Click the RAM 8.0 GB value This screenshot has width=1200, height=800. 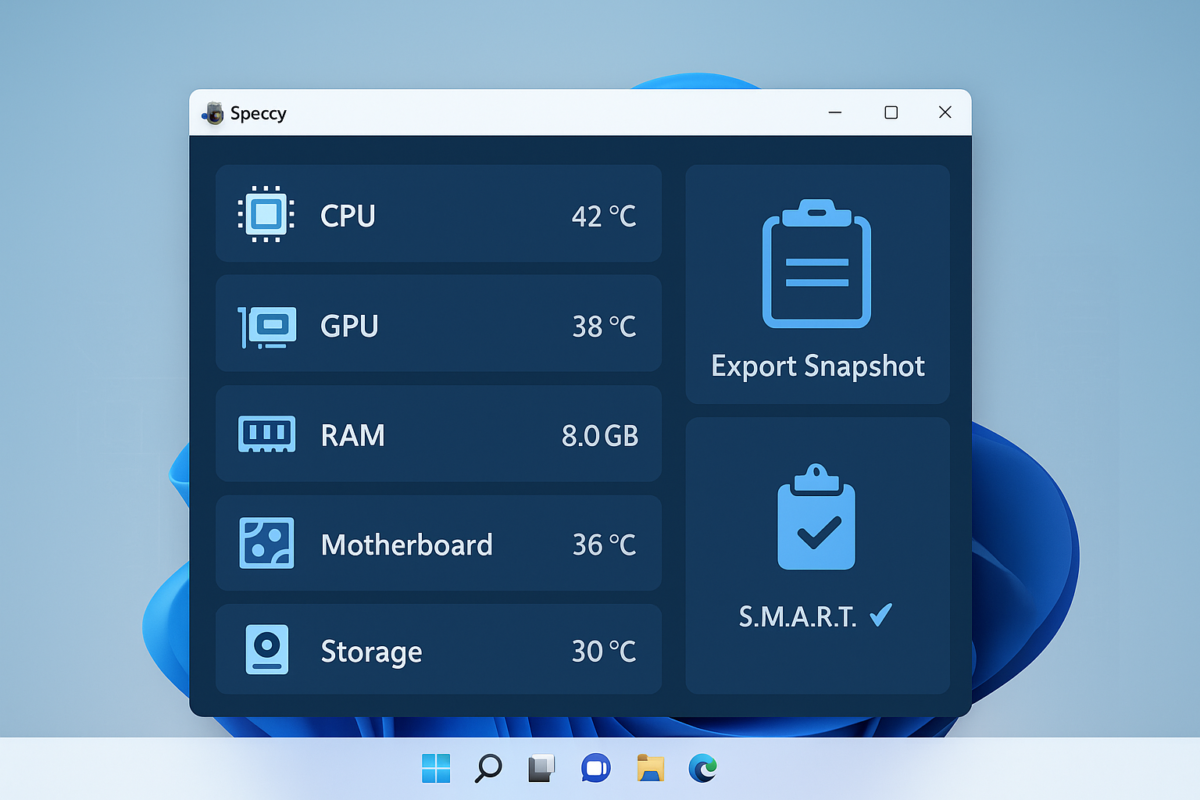click(x=599, y=436)
